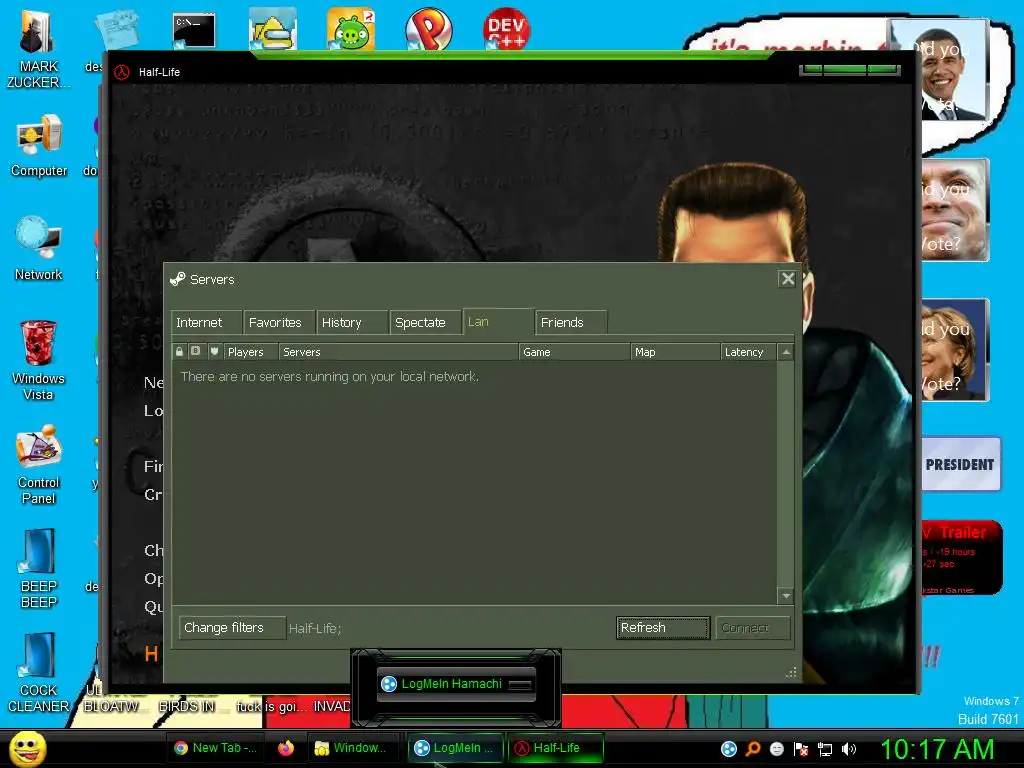
Task: Click the Hamachi tray icon
Action: point(728,749)
